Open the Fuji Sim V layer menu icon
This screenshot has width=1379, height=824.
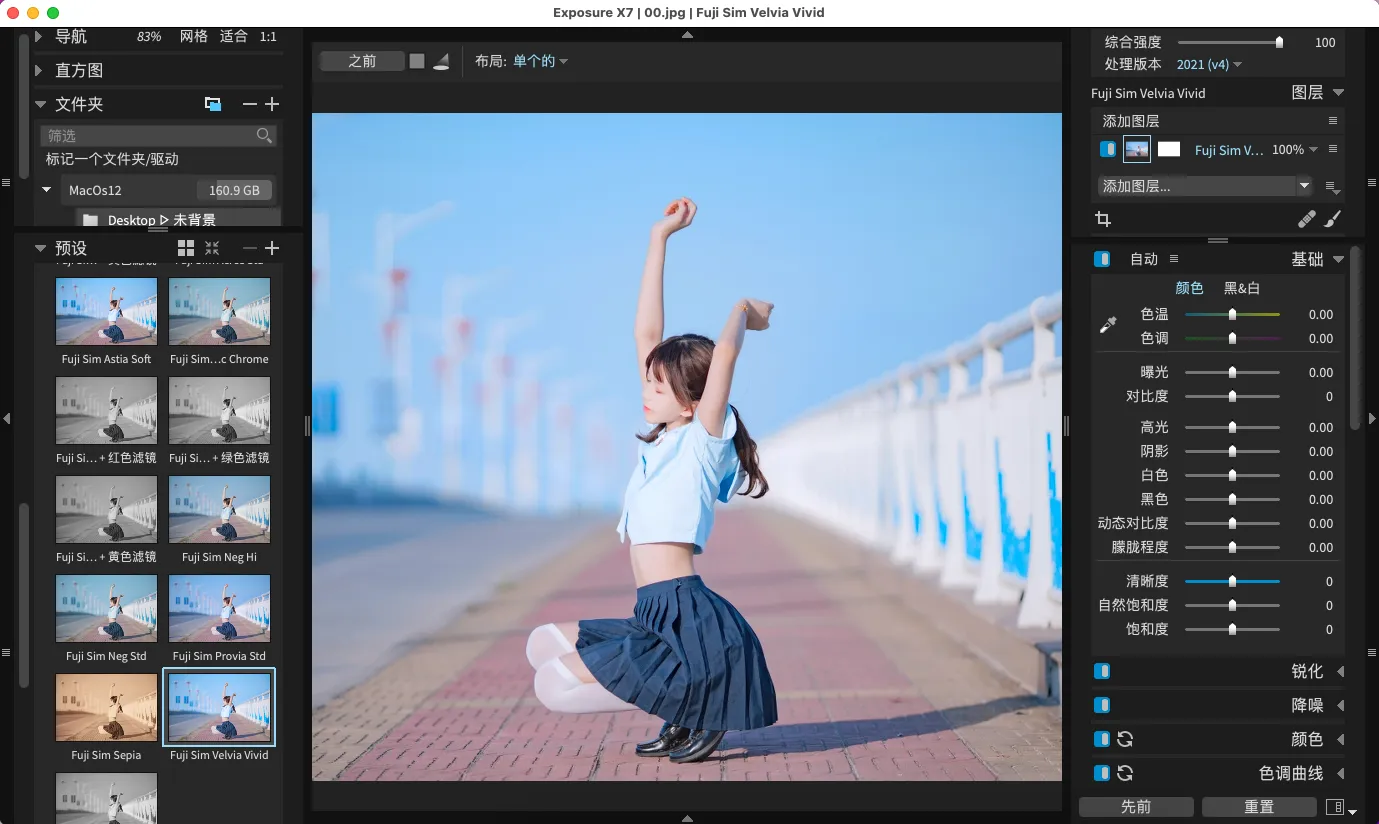coord(1332,149)
